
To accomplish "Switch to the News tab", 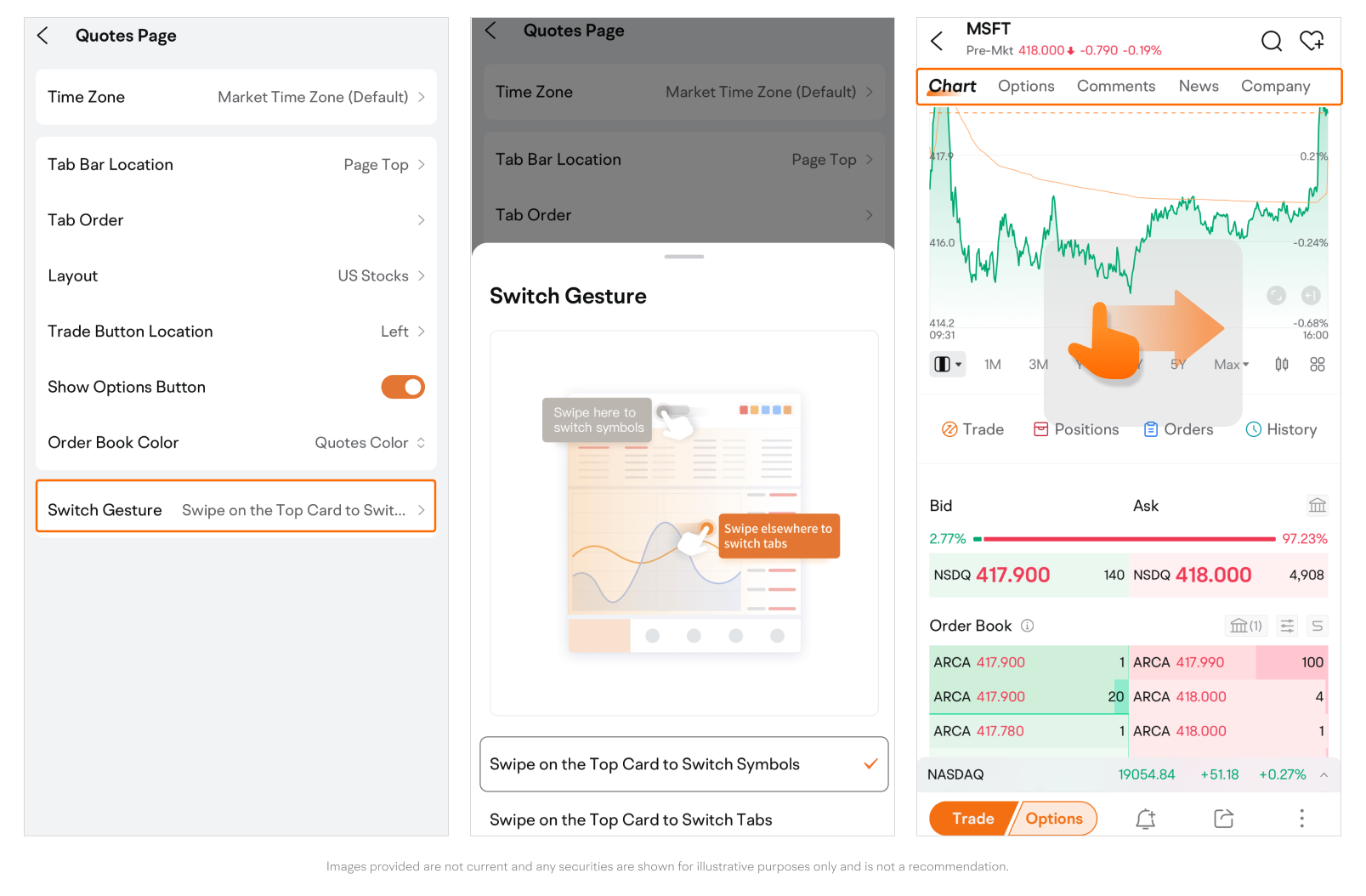I will point(1198,87).
